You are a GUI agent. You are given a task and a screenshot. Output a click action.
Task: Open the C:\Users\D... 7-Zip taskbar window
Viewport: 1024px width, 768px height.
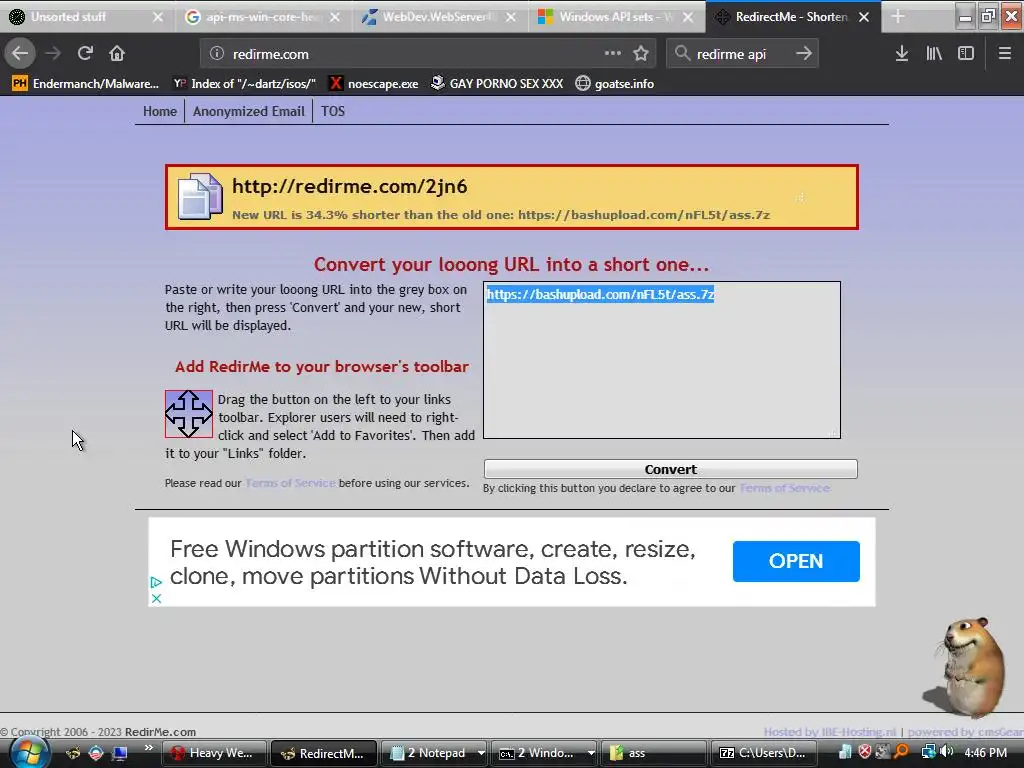763,753
